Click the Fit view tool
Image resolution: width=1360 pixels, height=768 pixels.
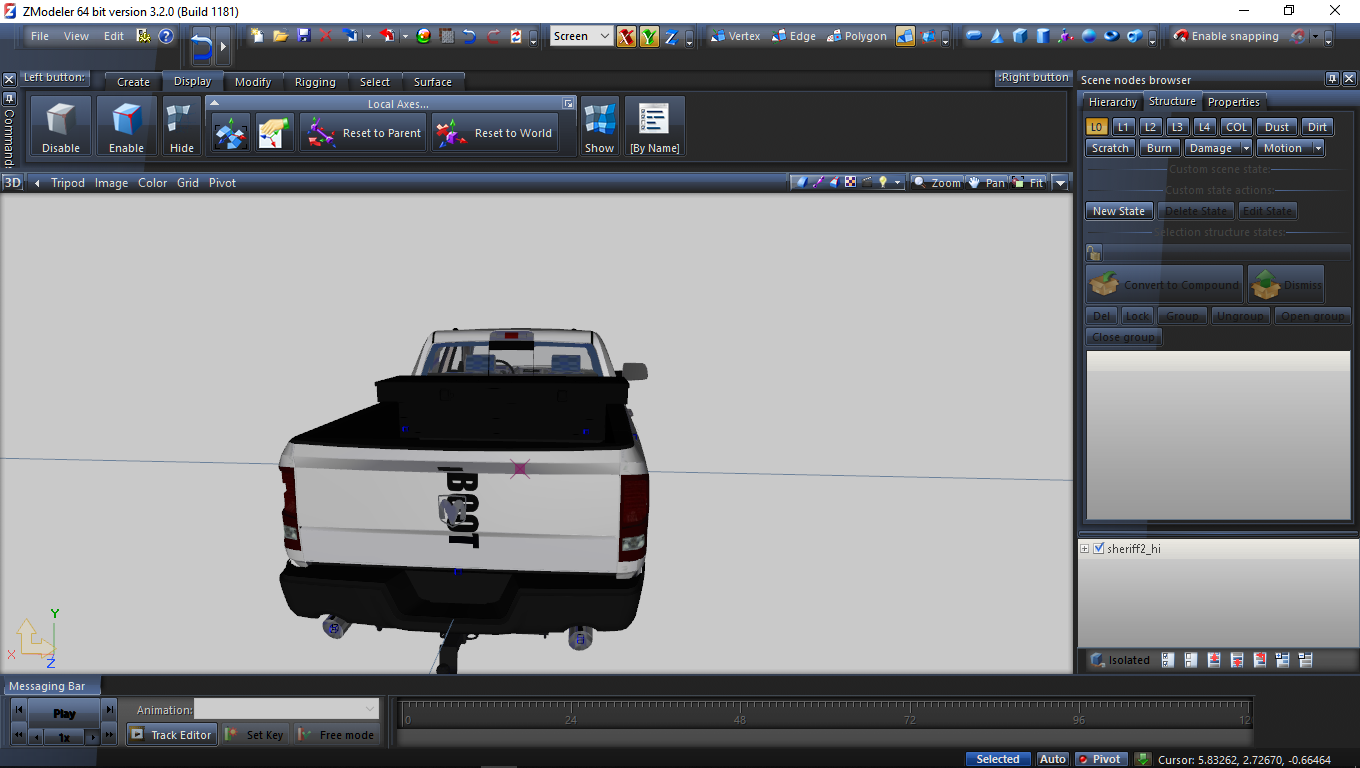[x=1028, y=183]
